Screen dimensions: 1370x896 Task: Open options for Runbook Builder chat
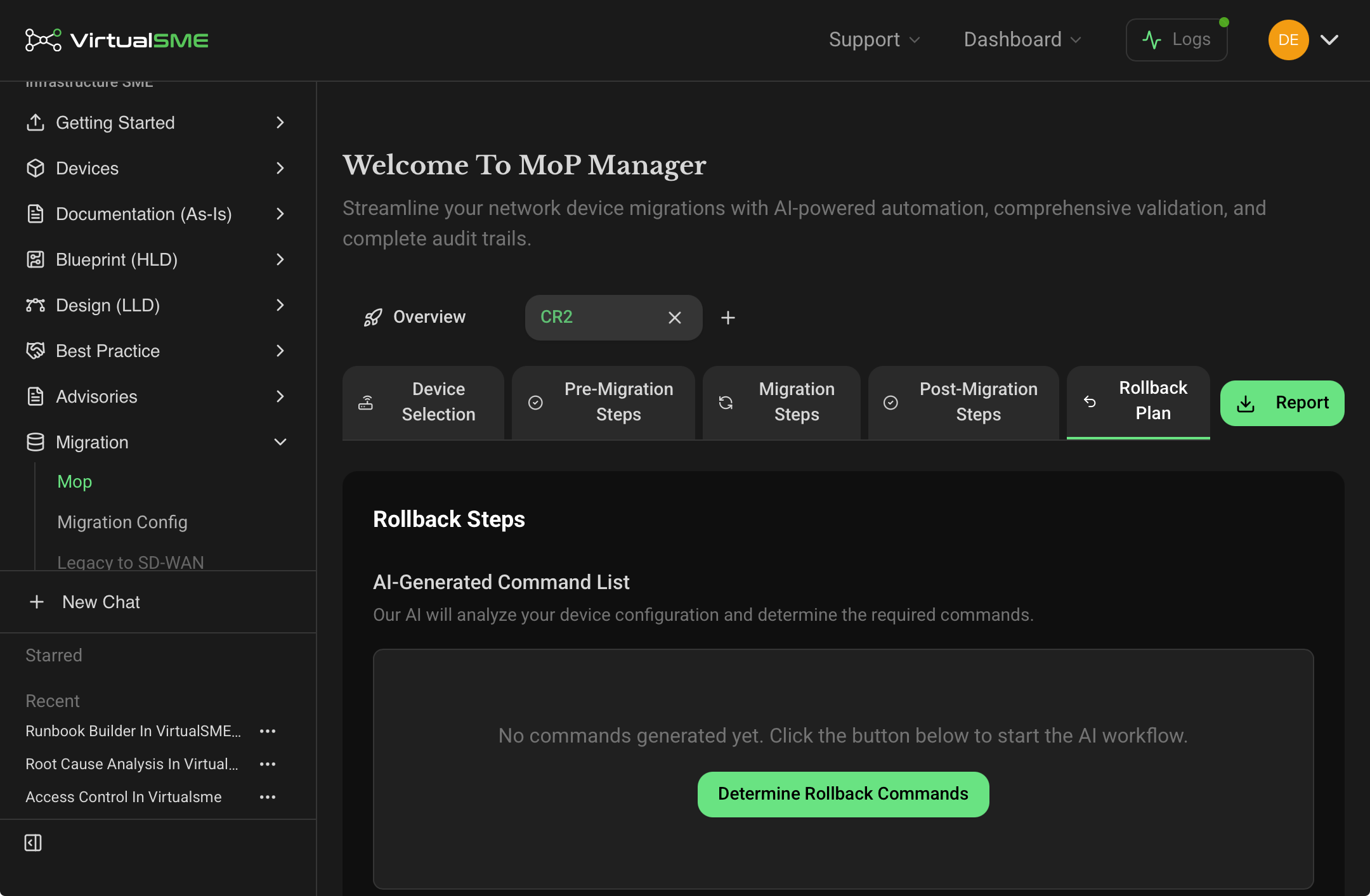(x=268, y=731)
